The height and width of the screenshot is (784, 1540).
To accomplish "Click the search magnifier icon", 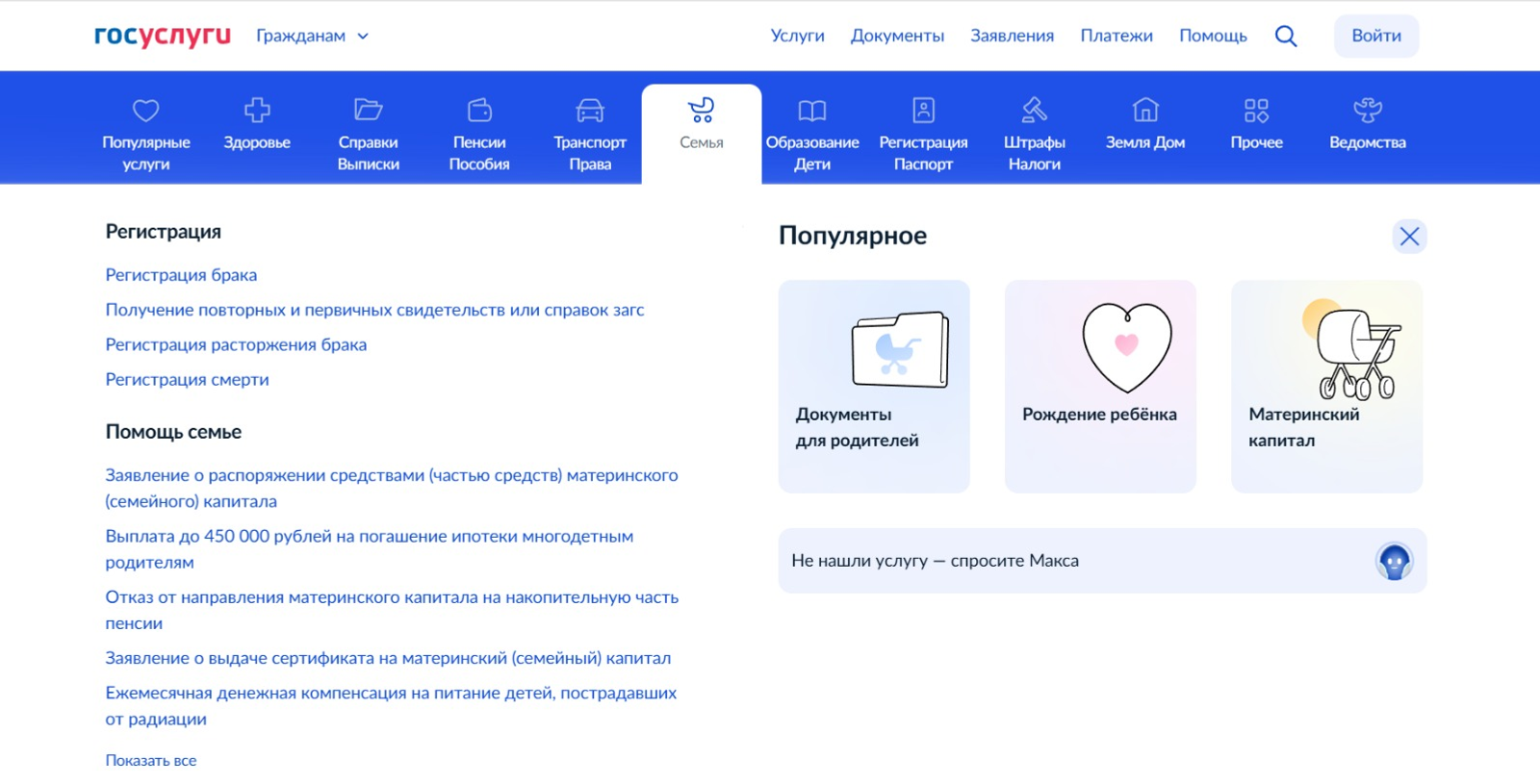I will 1285,37.
